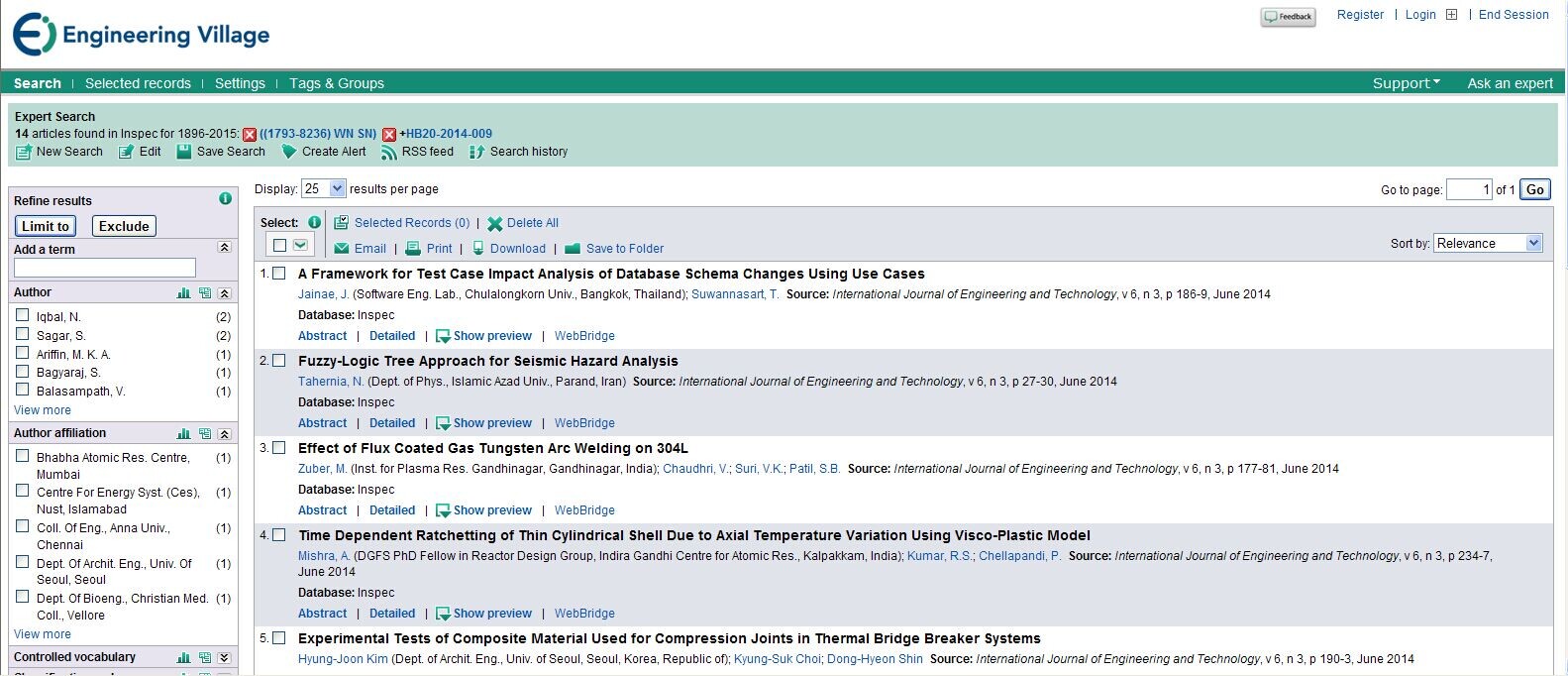This screenshot has width=1568, height=676.
Task: Open the Selected records tab
Action: (138, 83)
